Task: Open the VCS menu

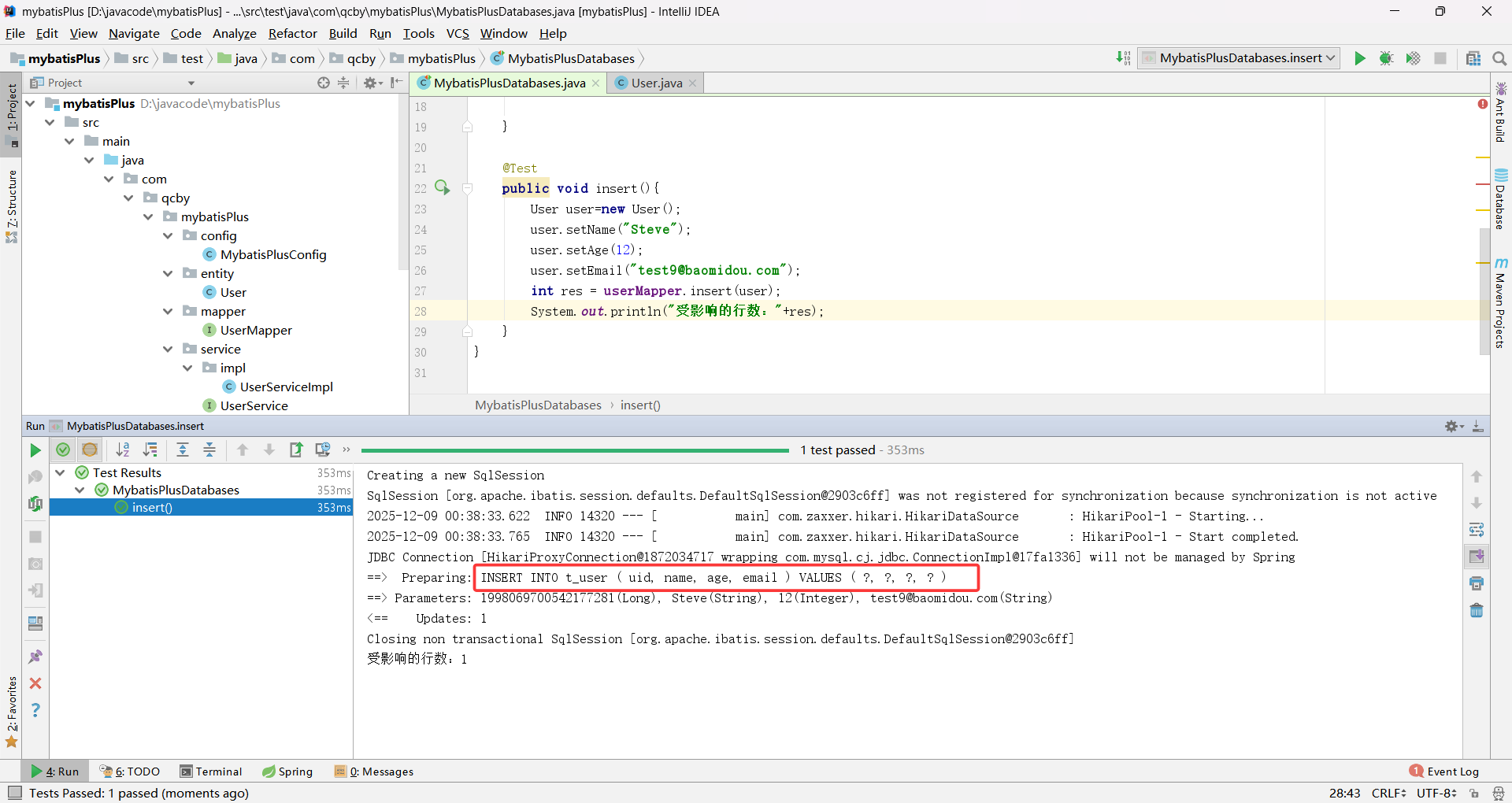Action: pos(458,33)
